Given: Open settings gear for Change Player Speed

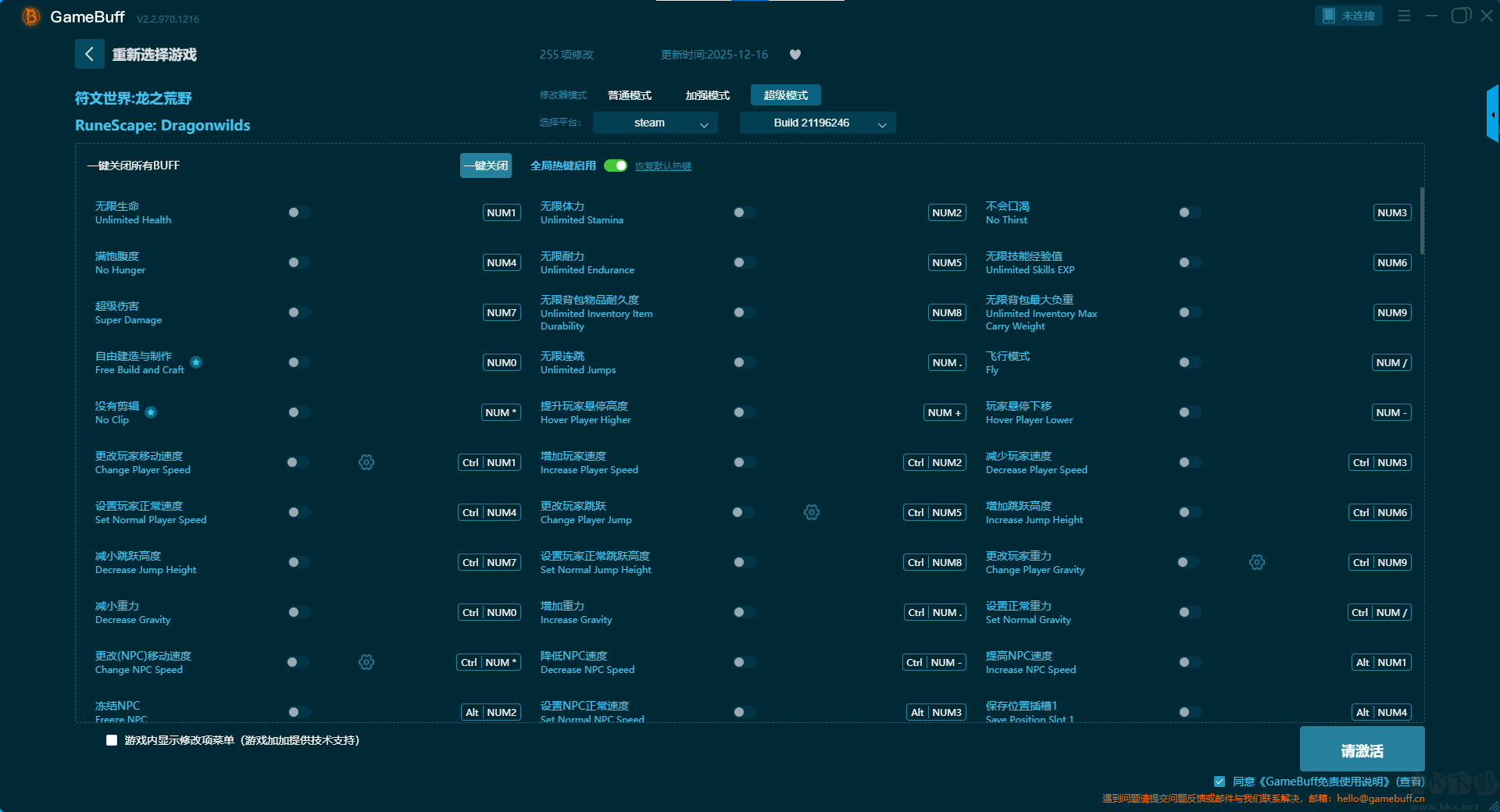Looking at the screenshot, I should [366, 462].
